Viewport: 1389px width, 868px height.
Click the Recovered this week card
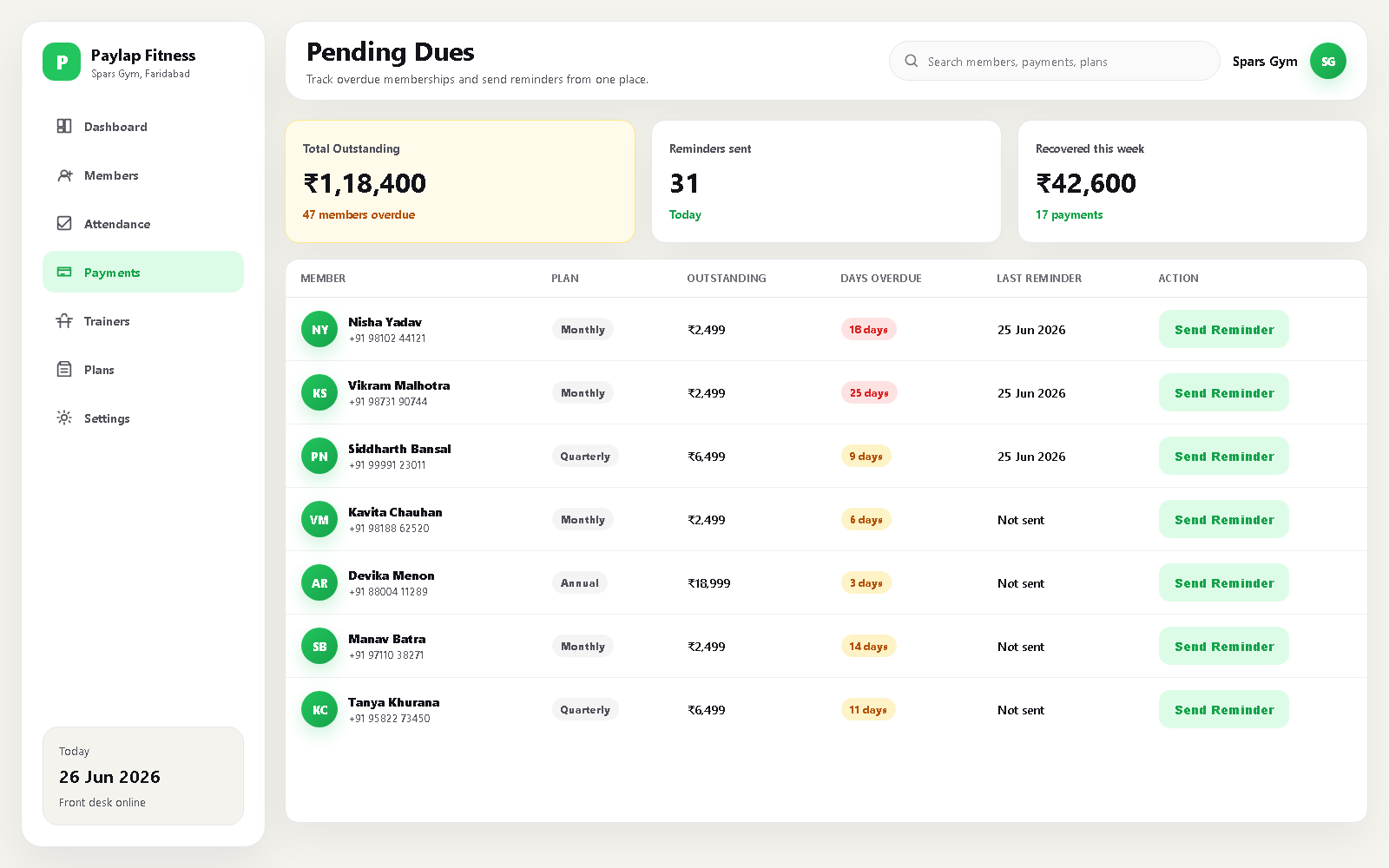click(x=1193, y=181)
